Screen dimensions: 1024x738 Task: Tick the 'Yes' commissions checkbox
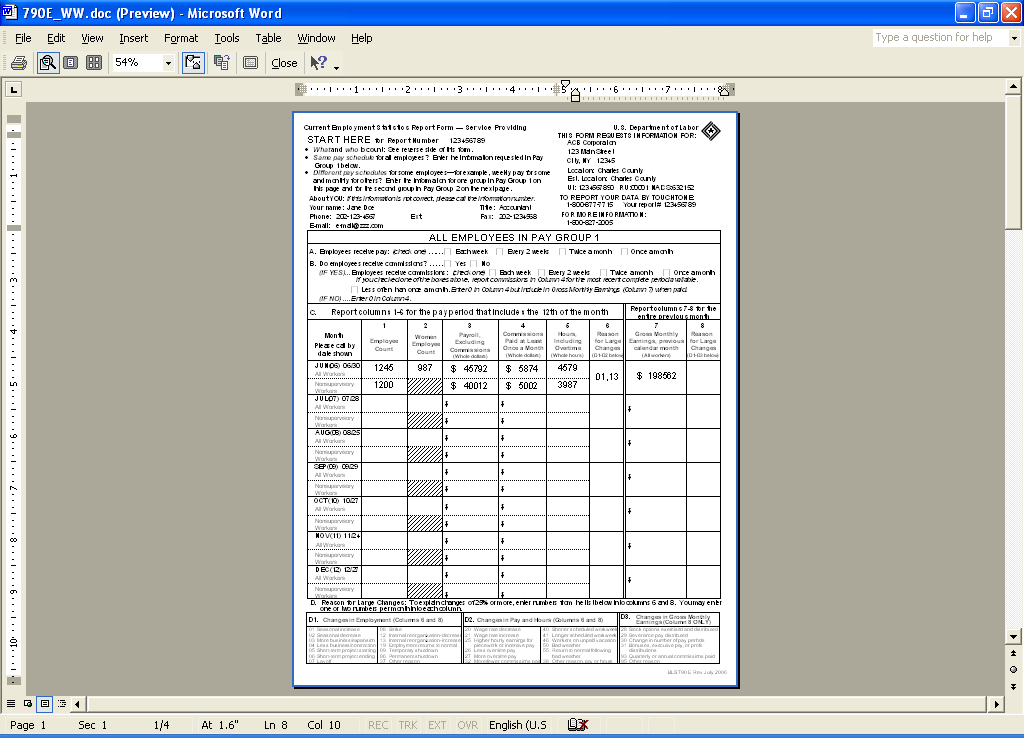pos(449,263)
